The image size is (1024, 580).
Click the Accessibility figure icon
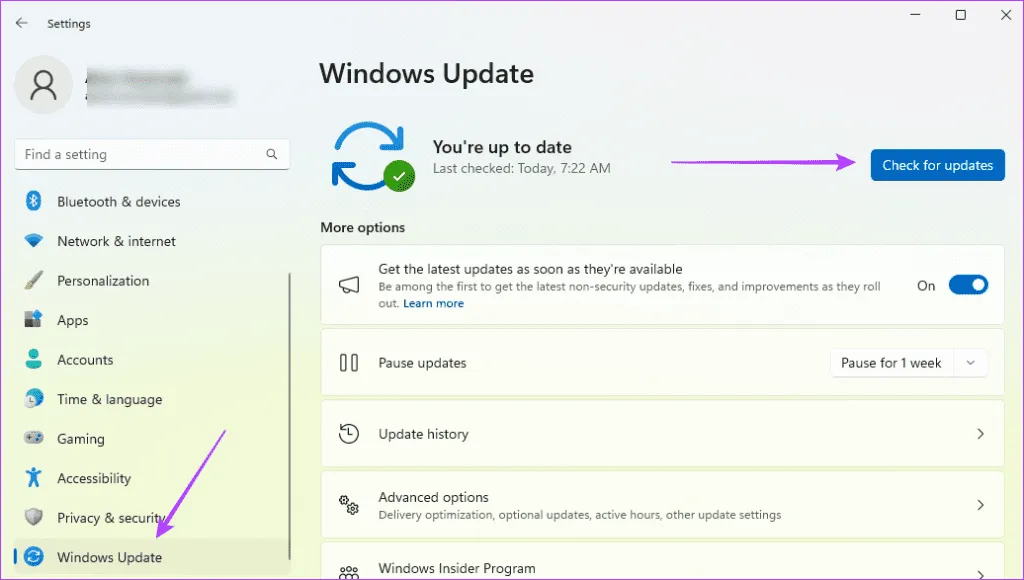pos(34,478)
